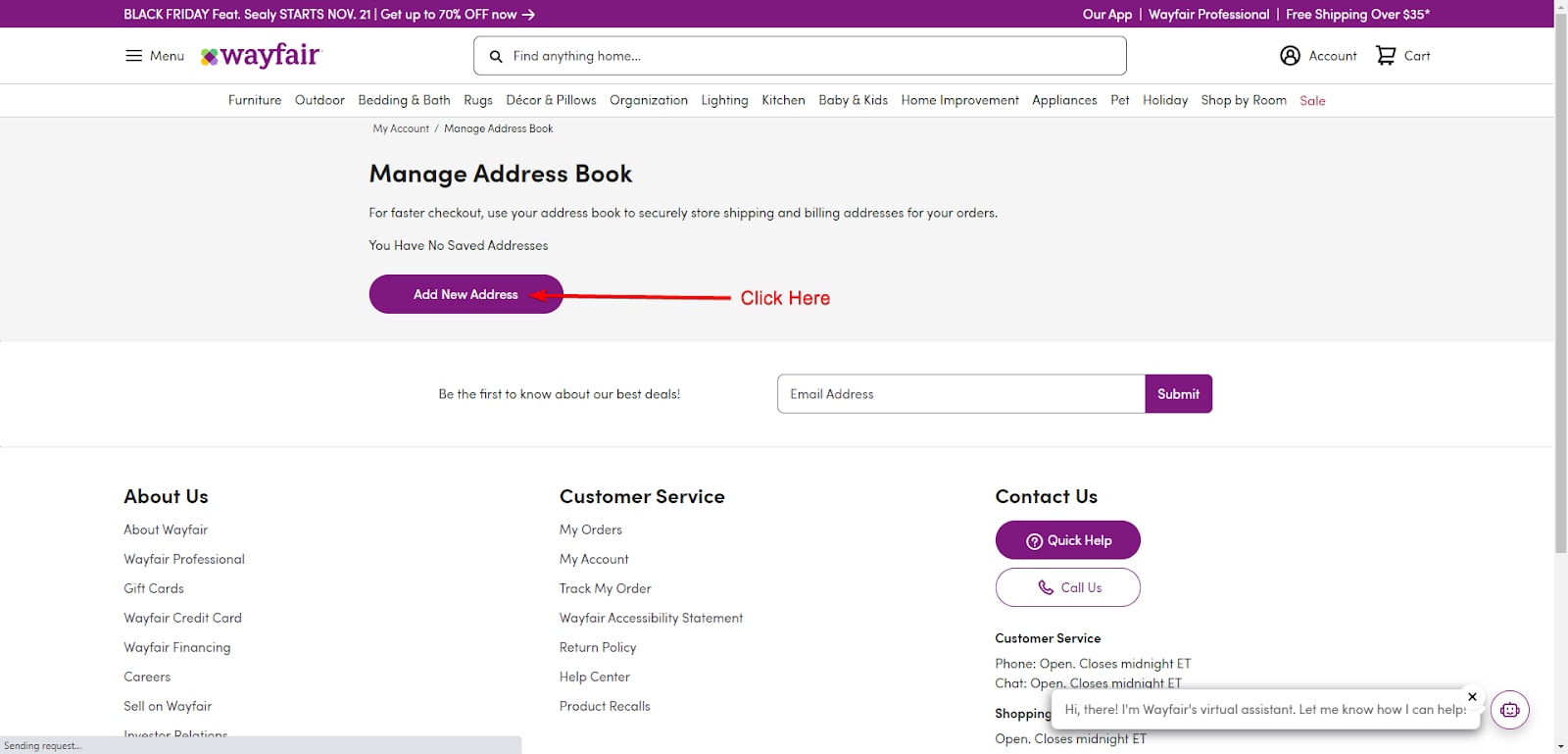The image size is (1568, 754).
Task: Open Wayfair Professional footer link
Action: 184,559
